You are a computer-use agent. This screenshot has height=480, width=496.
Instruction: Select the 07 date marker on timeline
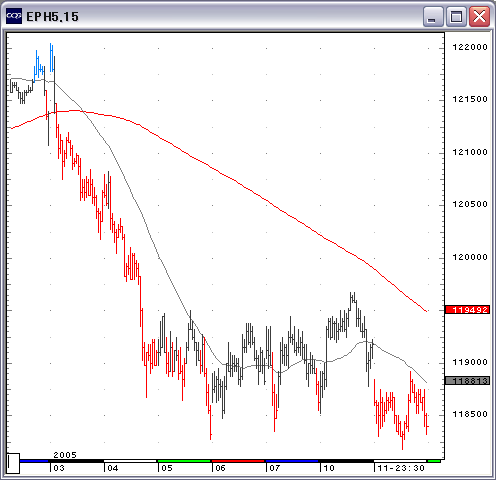[x=275, y=468]
